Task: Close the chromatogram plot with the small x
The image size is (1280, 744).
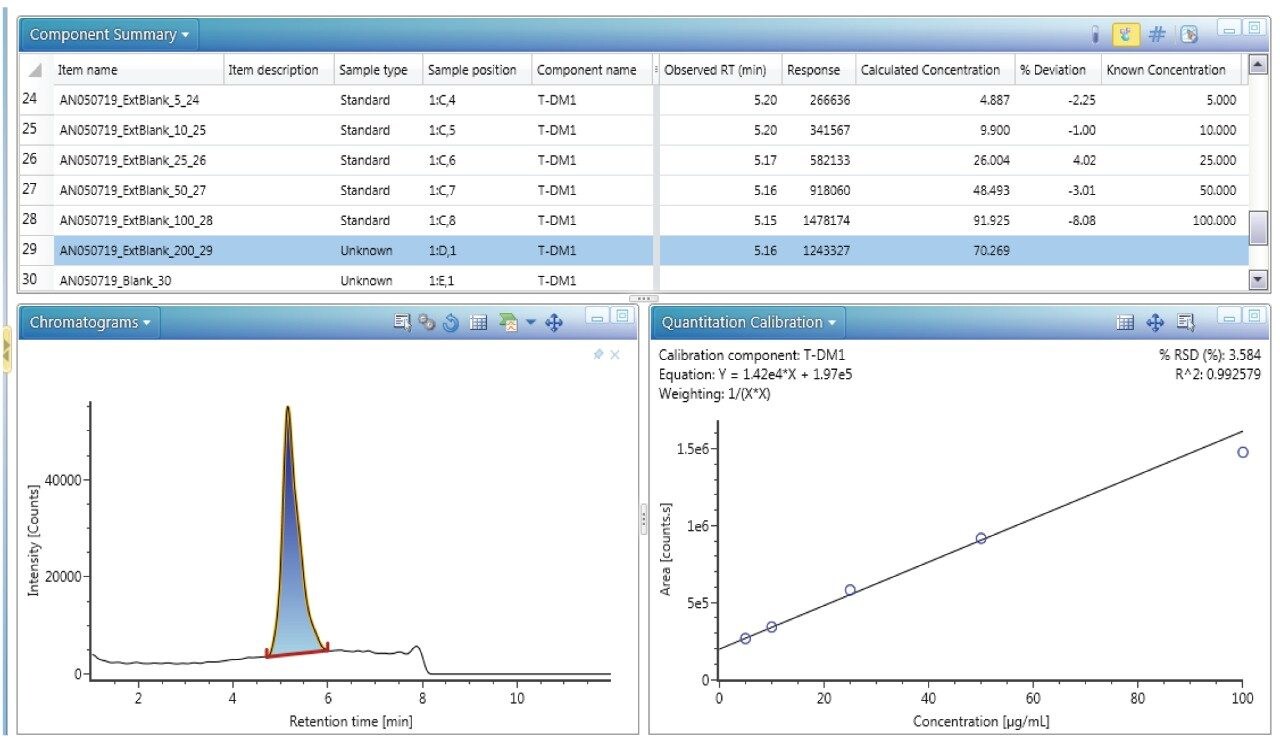Action: pyautogui.click(x=615, y=355)
